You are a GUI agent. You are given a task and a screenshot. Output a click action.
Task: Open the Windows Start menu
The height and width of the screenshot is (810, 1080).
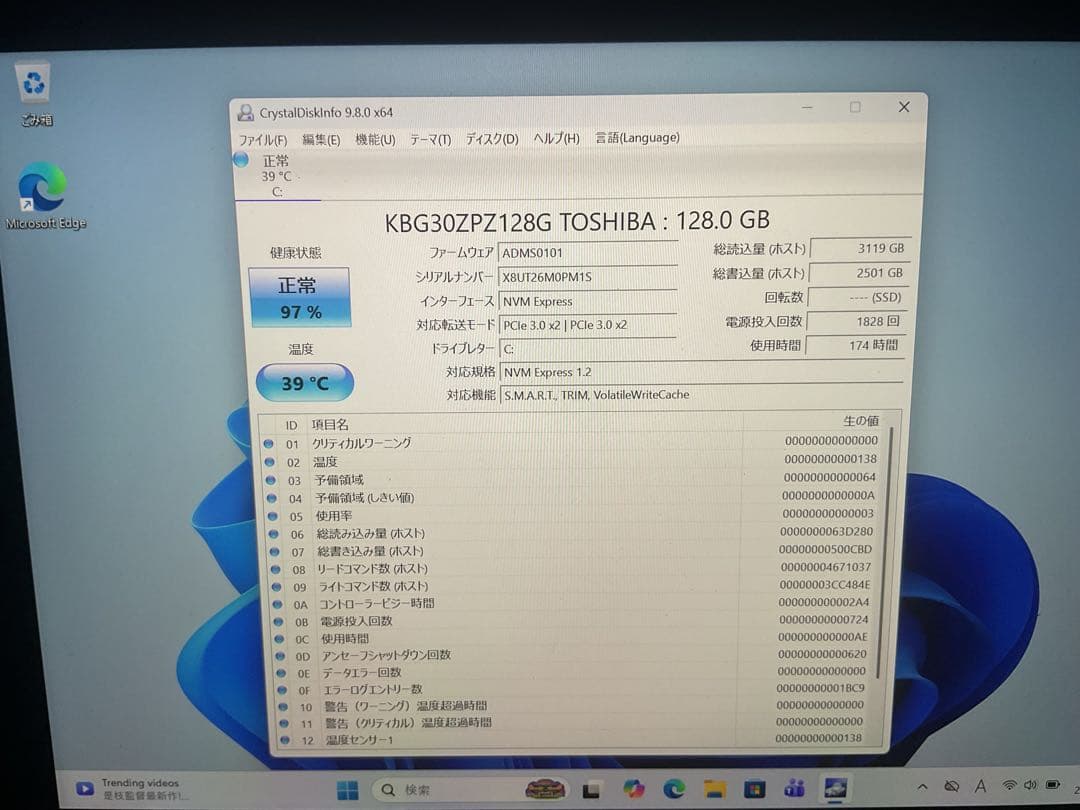(x=348, y=789)
